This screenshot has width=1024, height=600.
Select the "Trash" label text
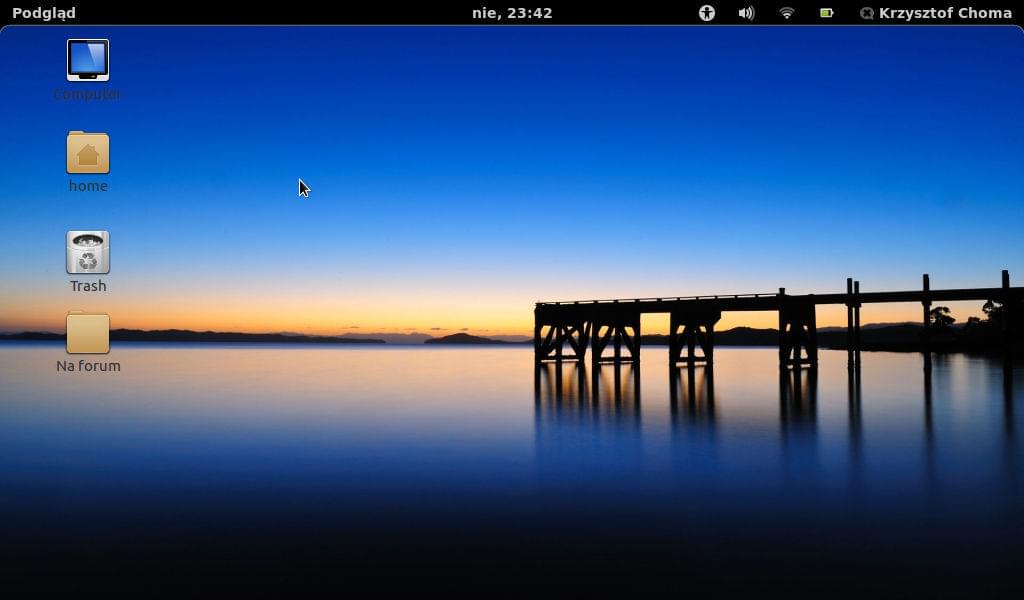coord(88,286)
